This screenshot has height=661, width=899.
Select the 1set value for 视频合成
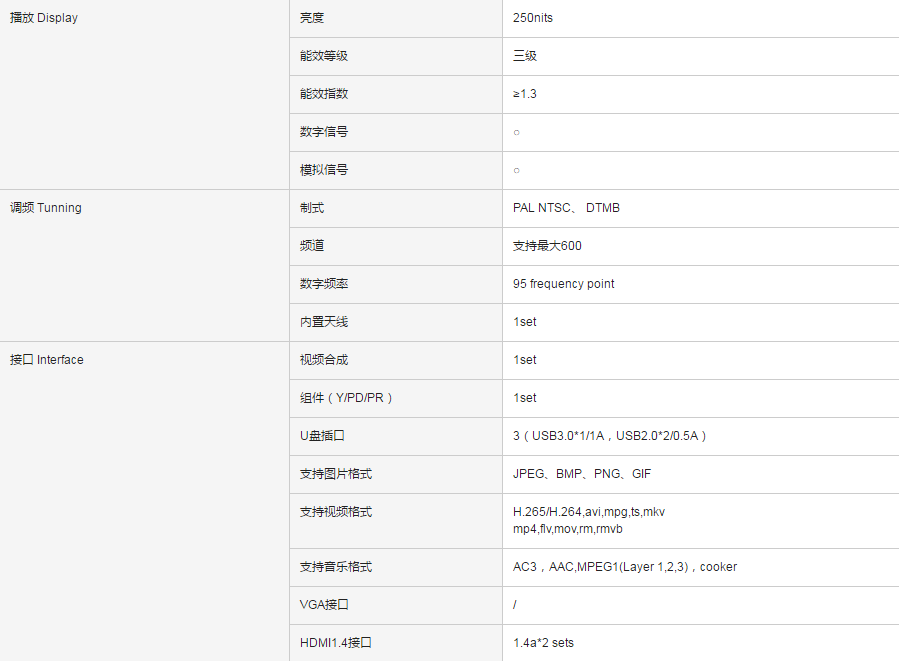tap(525, 360)
